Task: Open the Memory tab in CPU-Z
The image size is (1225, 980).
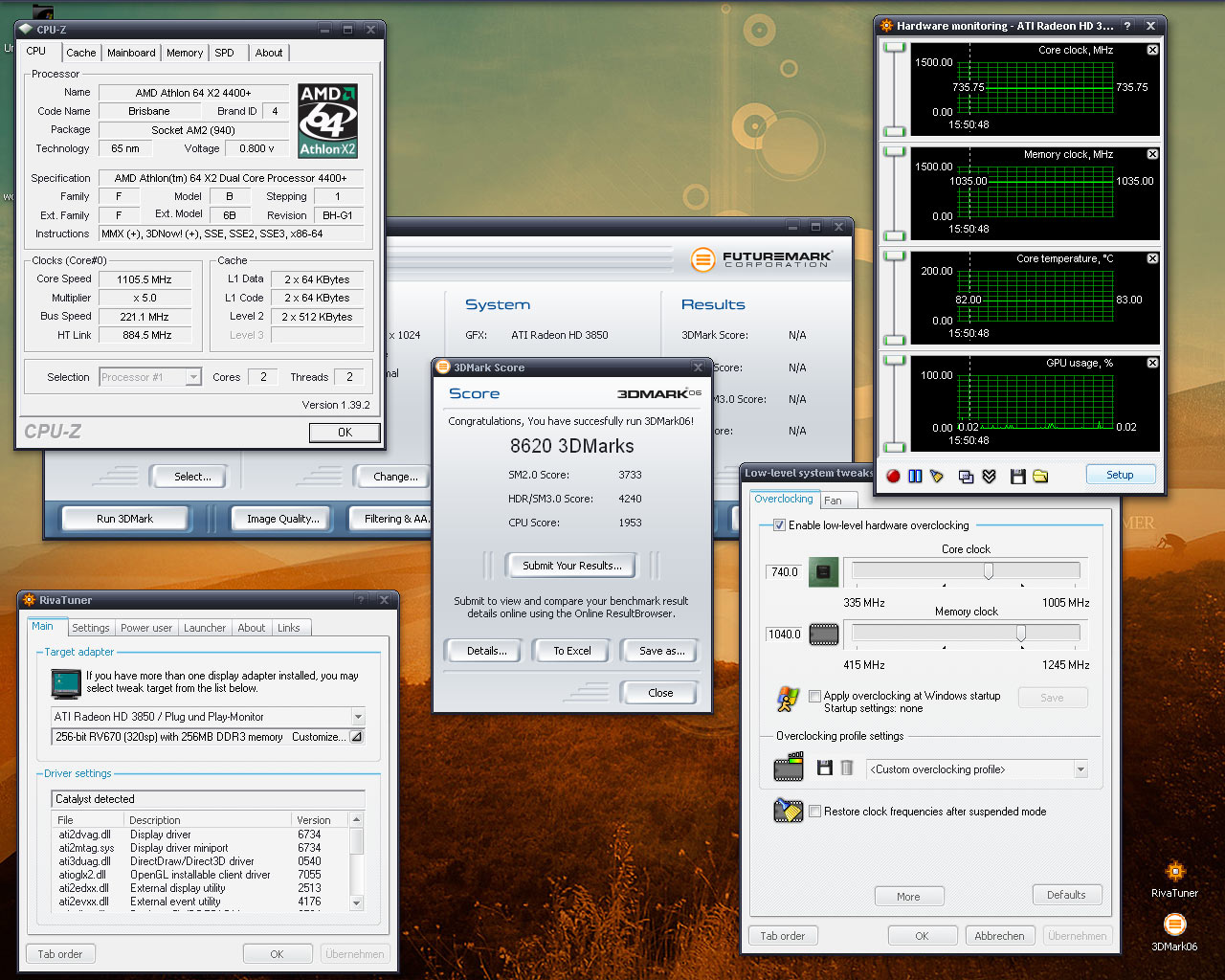Action: click(184, 53)
